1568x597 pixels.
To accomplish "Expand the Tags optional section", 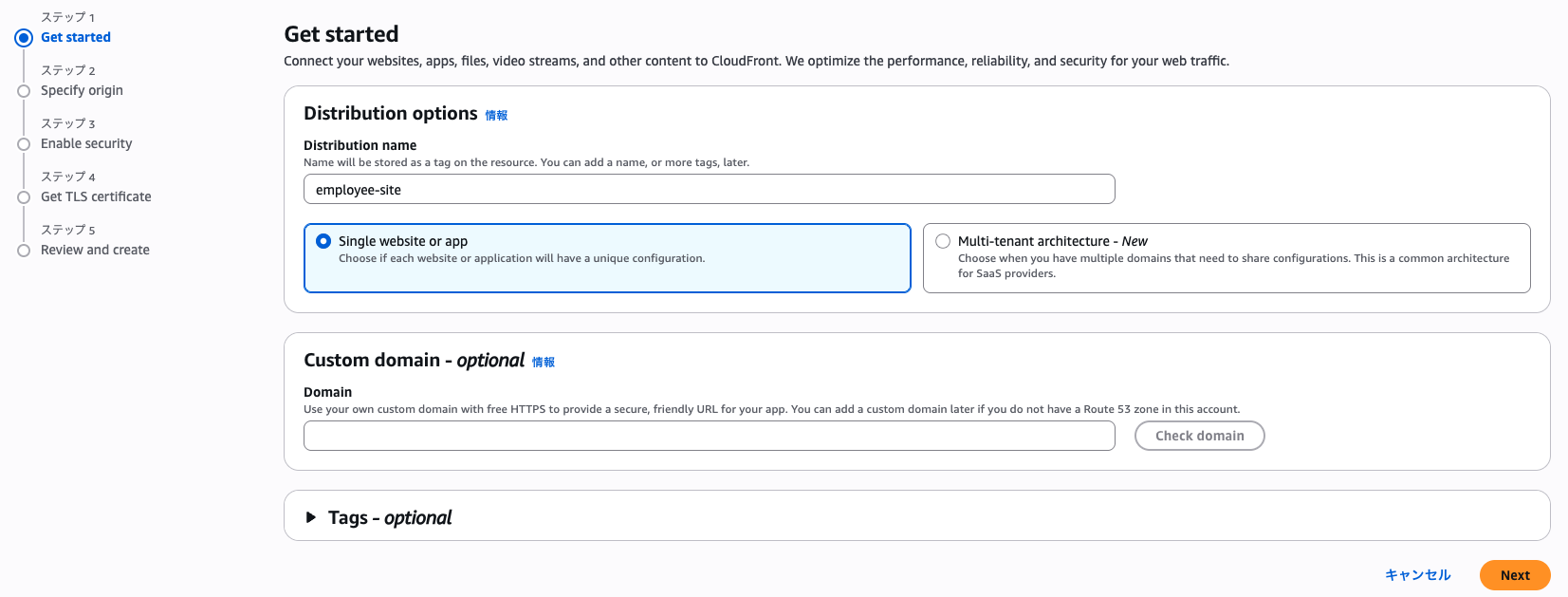I will tap(311, 517).
